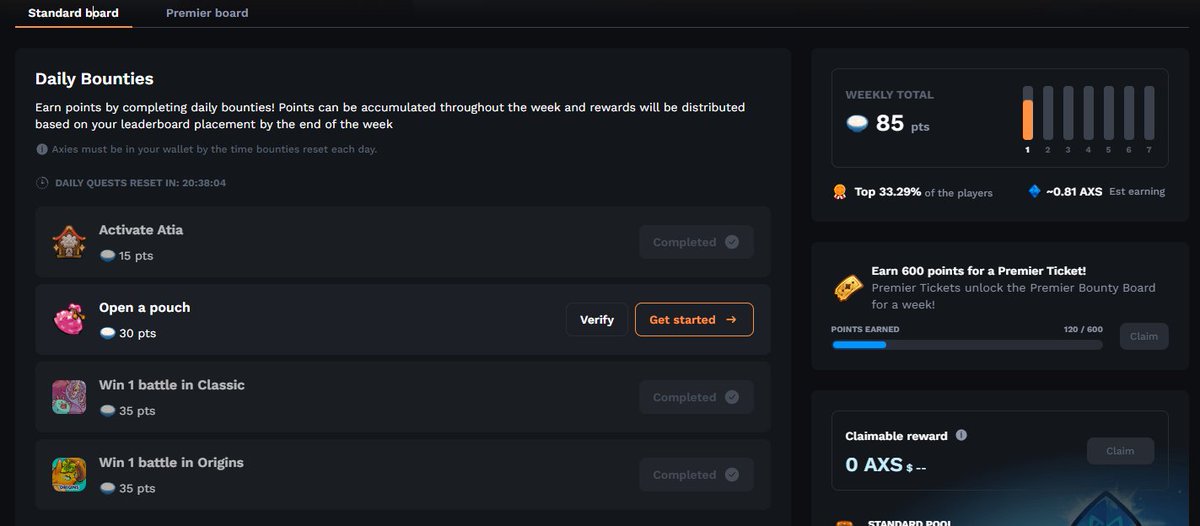This screenshot has height=526, width=1200.
Task: Click the Activate Atia bounty title
Action: pyautogui.click(x=141, y=230)
